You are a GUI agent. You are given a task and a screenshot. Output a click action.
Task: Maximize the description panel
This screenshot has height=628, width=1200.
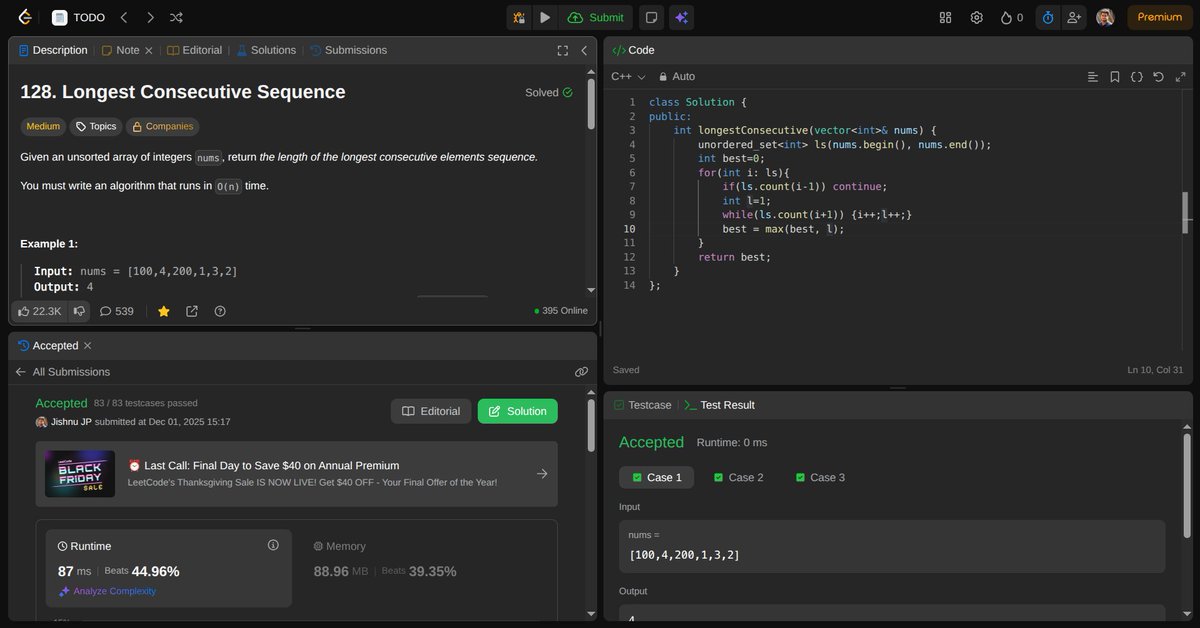[563, 50]
